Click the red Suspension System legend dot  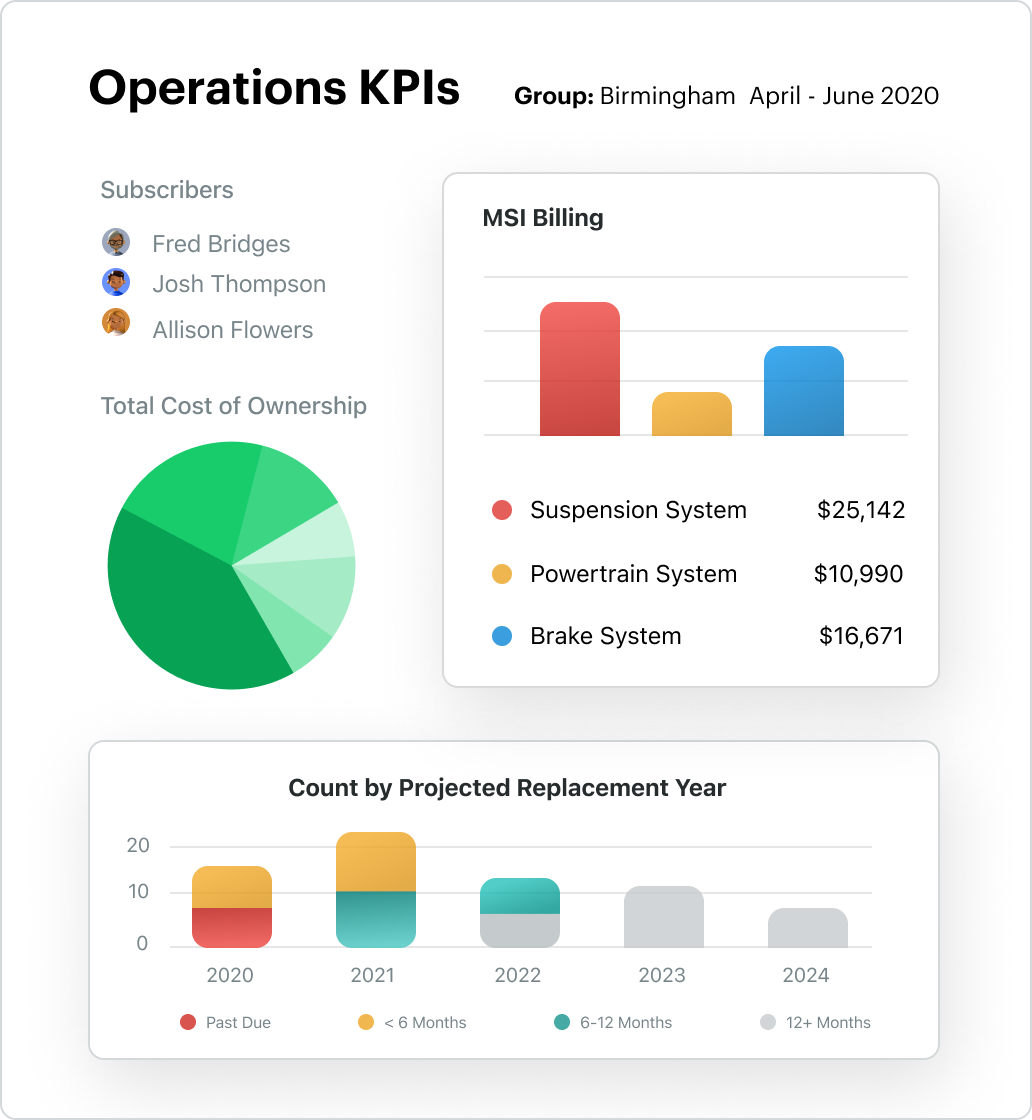tap(502, 510)
